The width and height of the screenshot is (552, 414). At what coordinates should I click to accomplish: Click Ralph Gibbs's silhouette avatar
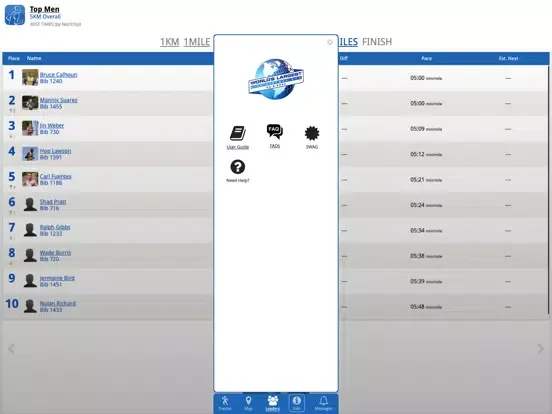(x=30, y=230)
